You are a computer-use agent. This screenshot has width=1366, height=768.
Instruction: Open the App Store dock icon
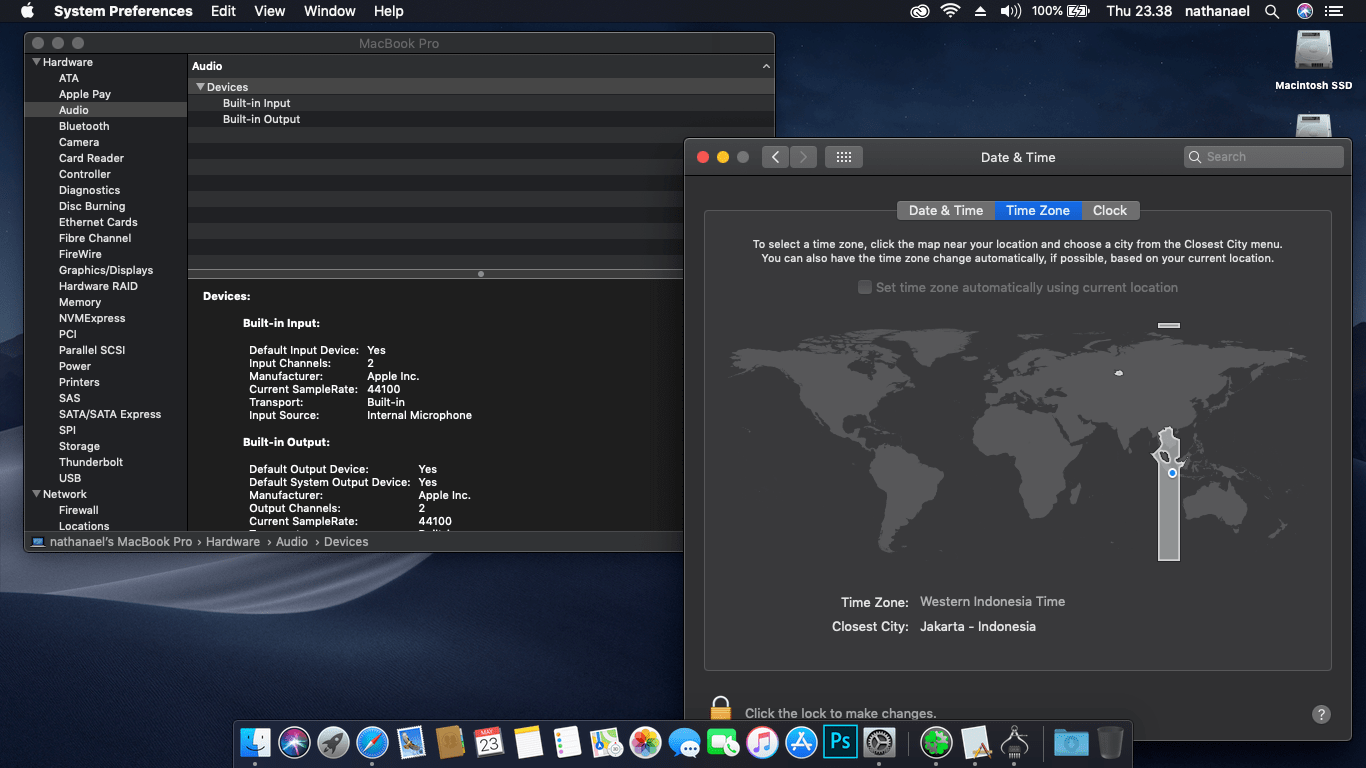[x=801, y=742]
